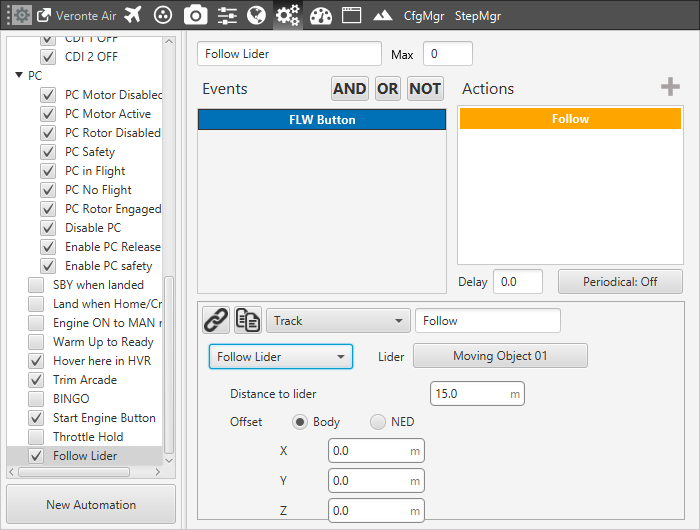This screenshot has width=700, height=530.
Task: Click the X offset input field
Action: coord(376,451)
